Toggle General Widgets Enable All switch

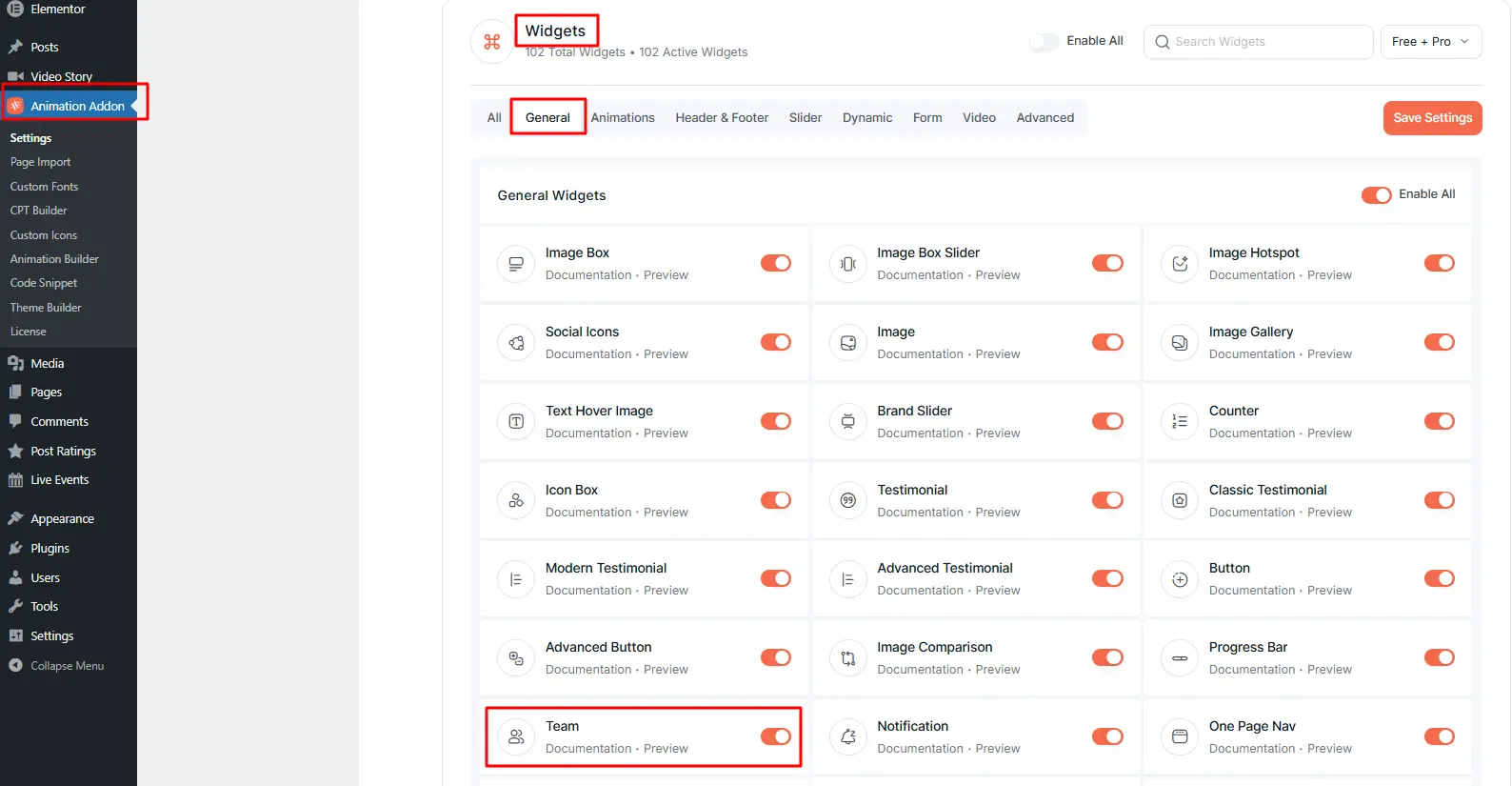1376,195
